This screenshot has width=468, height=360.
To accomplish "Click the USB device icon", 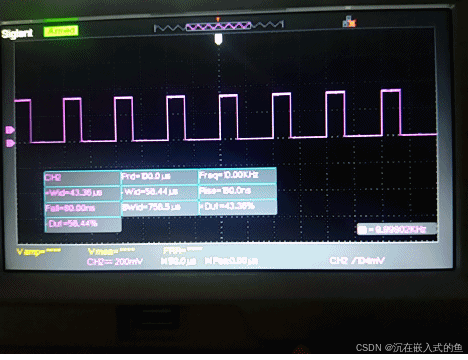I will tap(349, 22).
